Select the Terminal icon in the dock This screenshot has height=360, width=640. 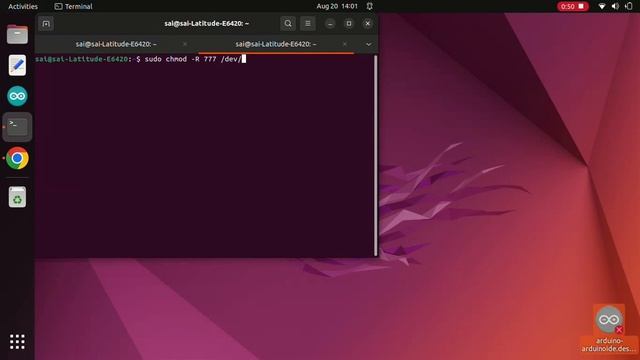coord(17,127)
